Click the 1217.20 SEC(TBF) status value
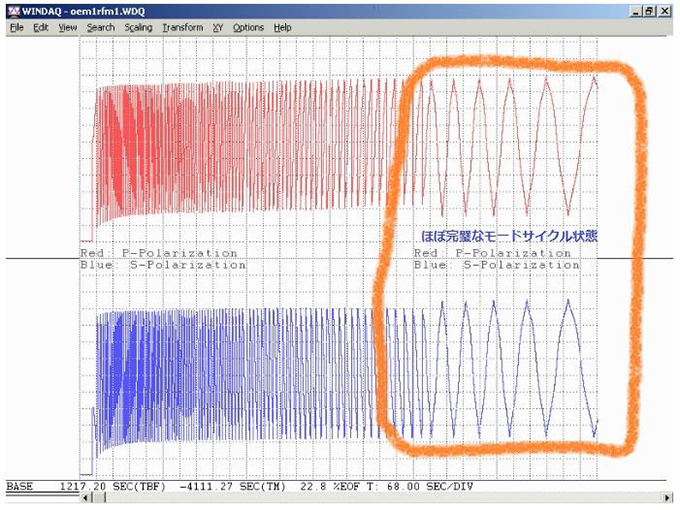This screenshot has height=510, width=680. click(113, 486)
